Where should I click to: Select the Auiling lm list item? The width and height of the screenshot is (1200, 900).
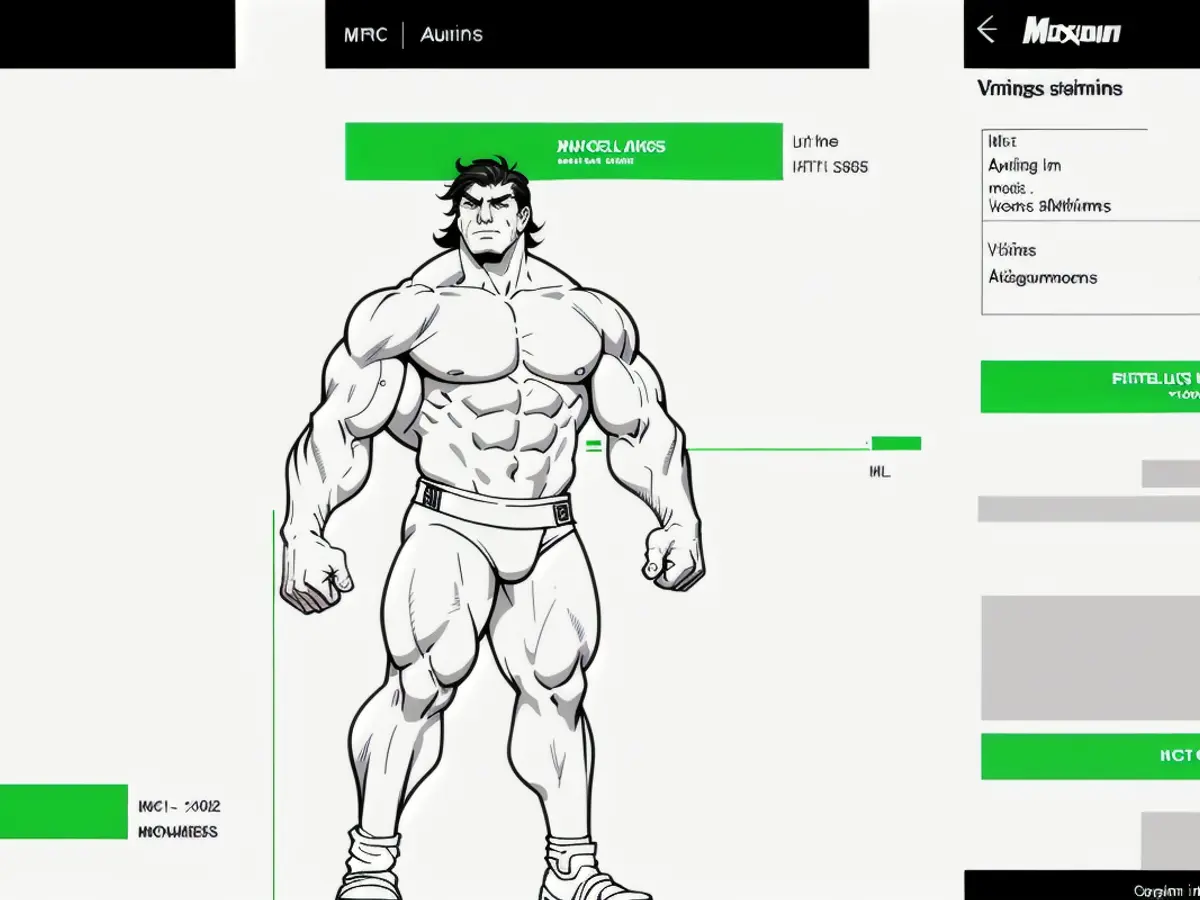[1024, 166]
